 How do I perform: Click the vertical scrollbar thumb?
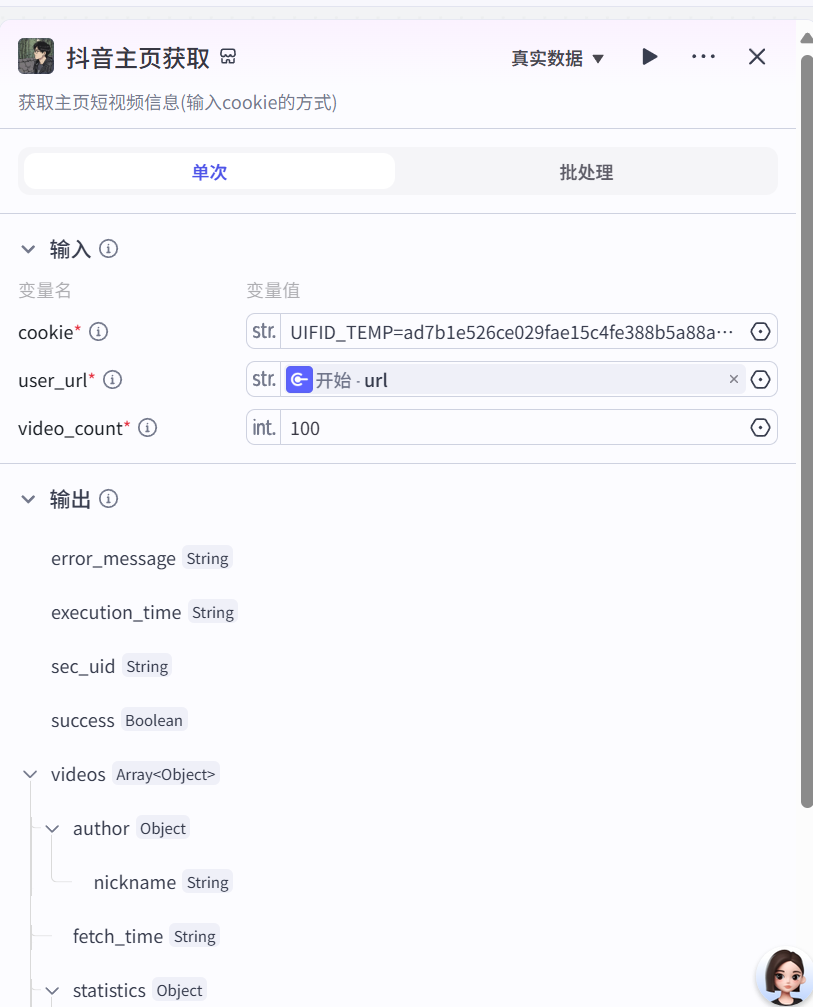click(806, 430)
